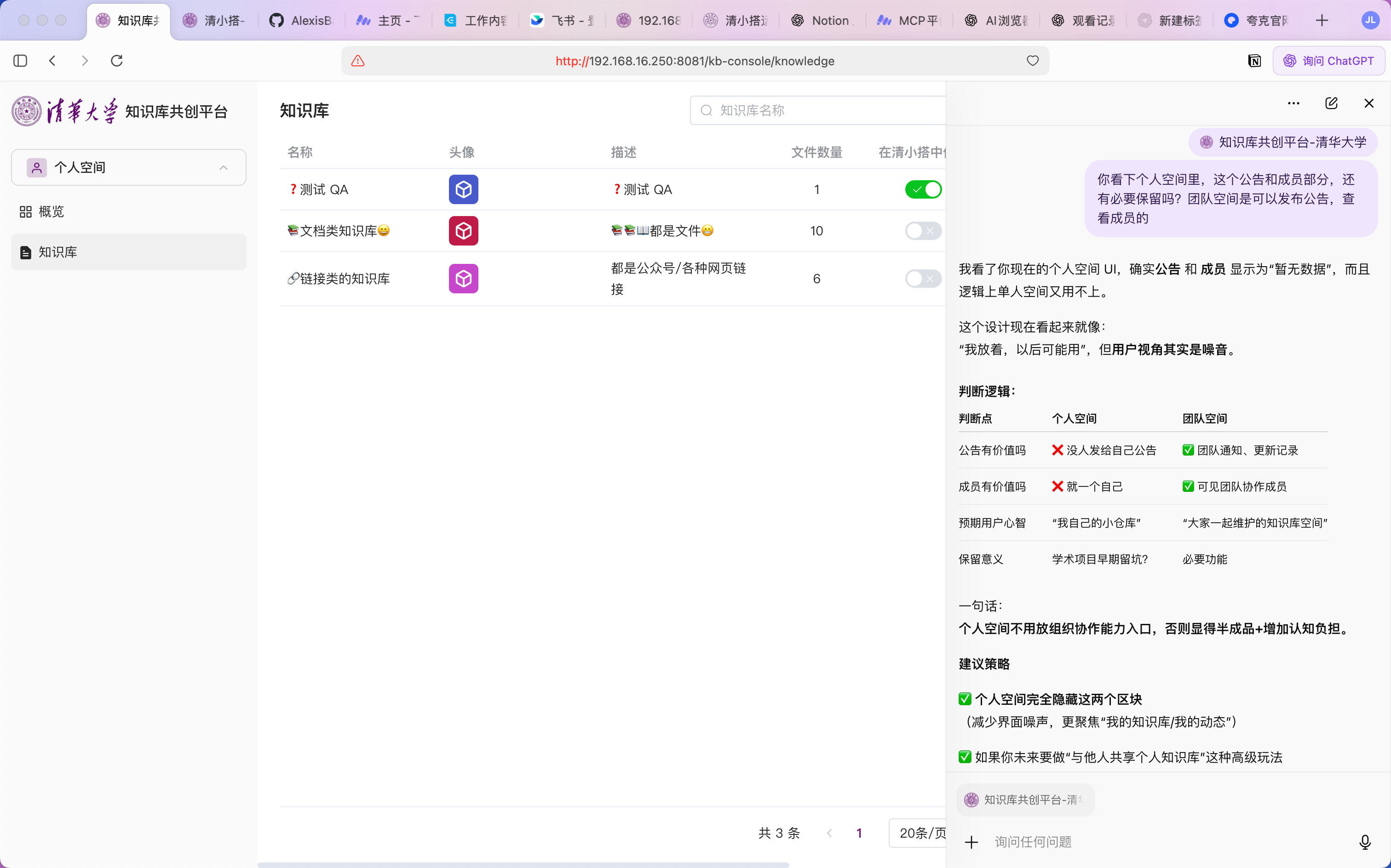This screenshot has width=1391, height=868.
Task: Enable the 链接类的知识库 toggle switch
Action: [x=924, y=279]
